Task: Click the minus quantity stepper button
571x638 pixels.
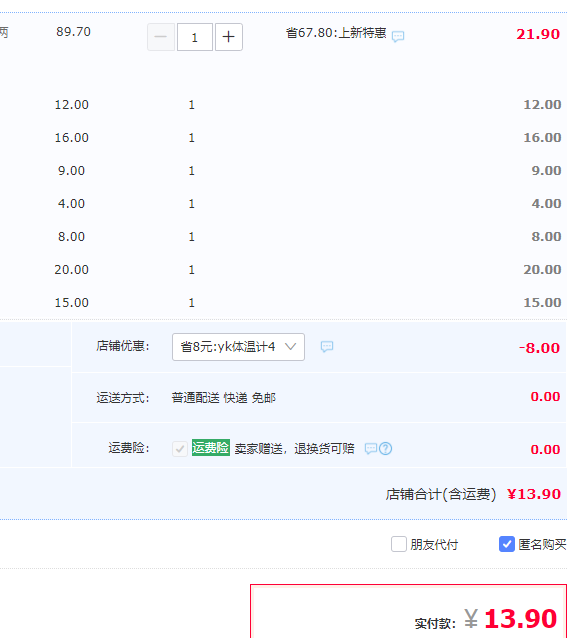Action: click(x=161, y=37)
